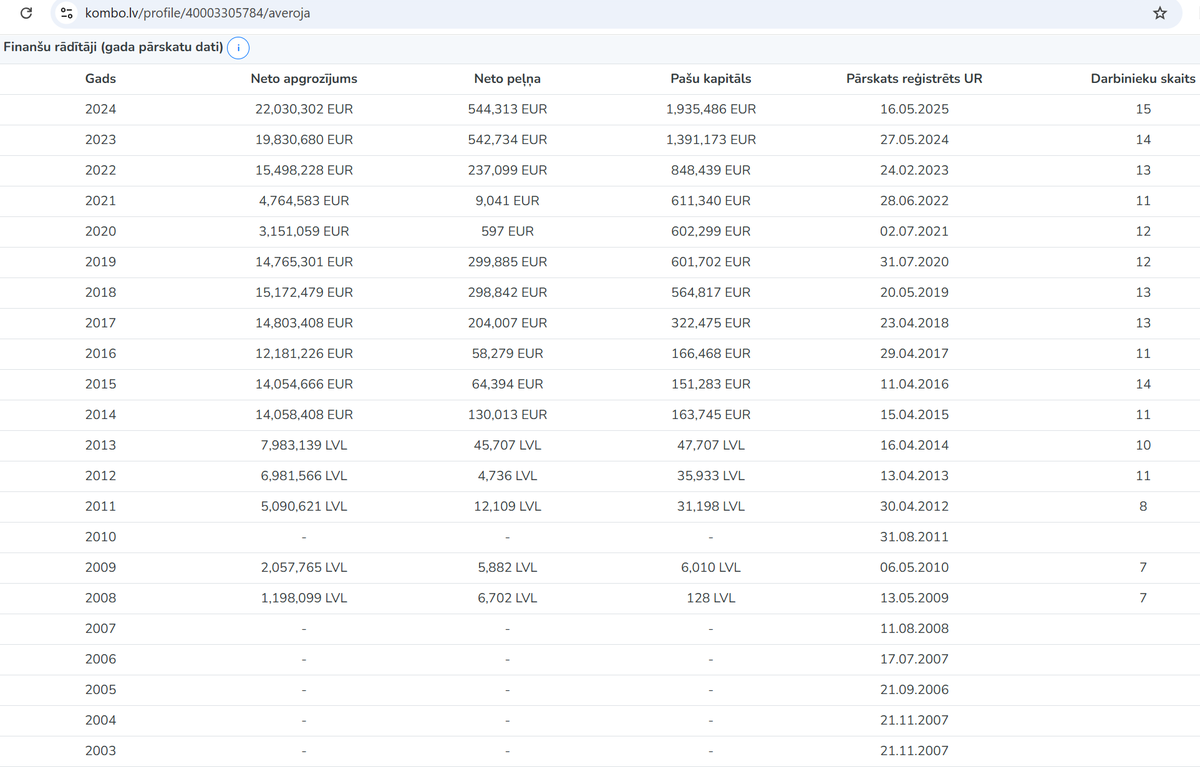Select turnover value 7,983,139 LVL
This screenshot has height=767, width=1200.
[x=304, y=446]
